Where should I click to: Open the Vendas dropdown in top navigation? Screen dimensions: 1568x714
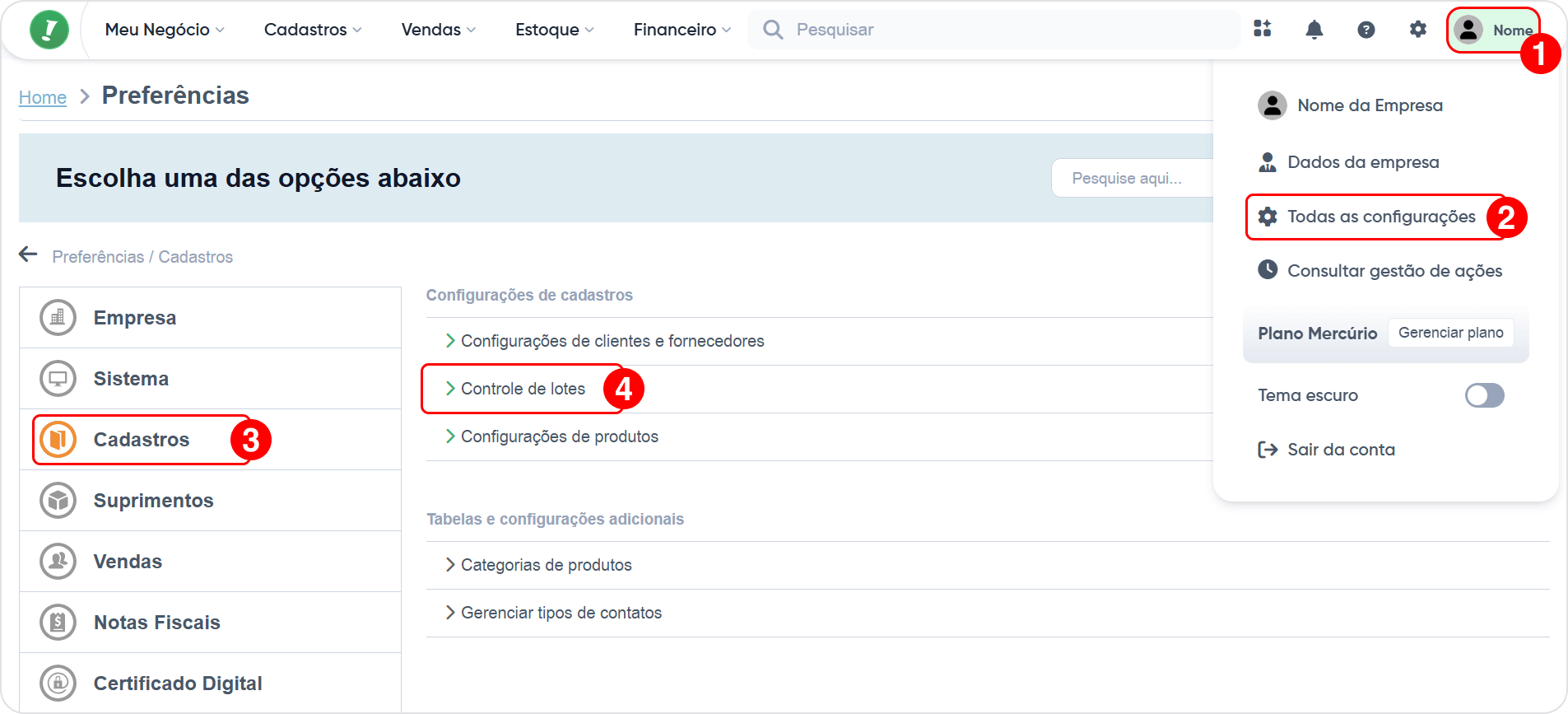point(439,30)
